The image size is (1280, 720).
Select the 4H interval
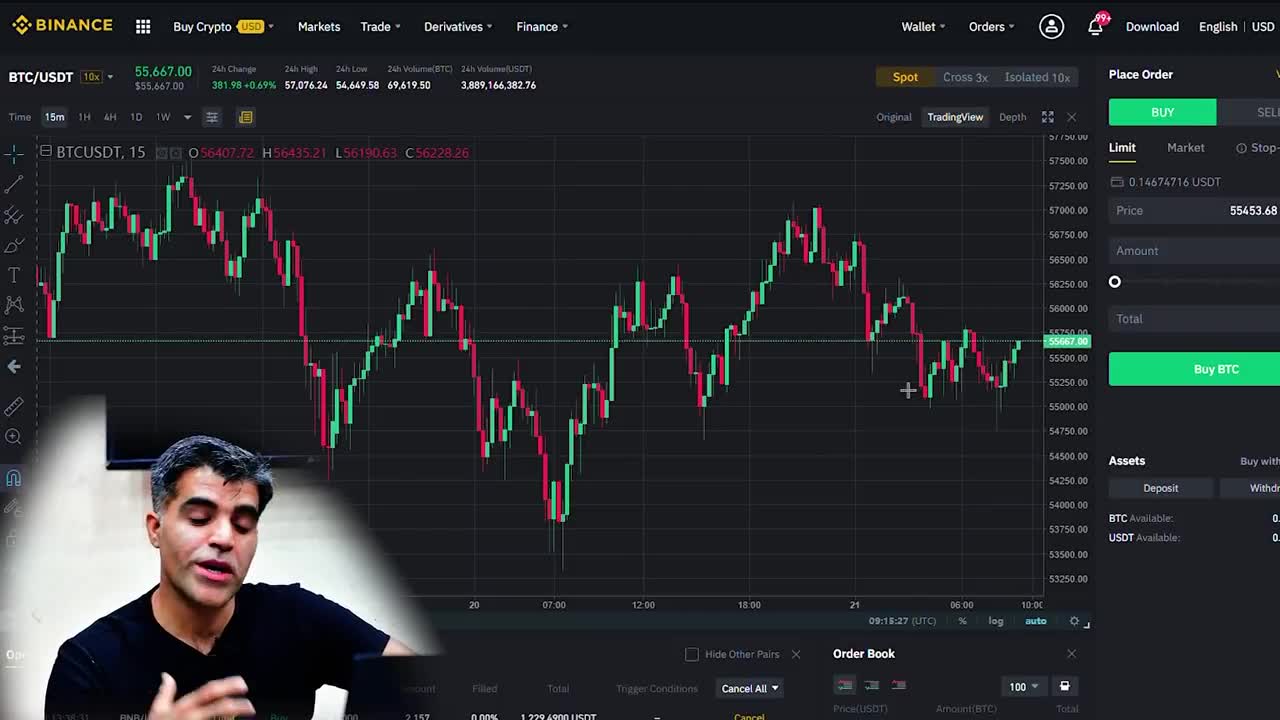point(110,117)
